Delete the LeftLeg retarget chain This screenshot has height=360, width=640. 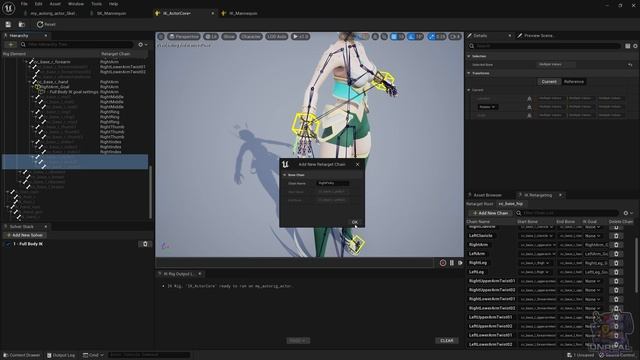click(x=616, y=272)
